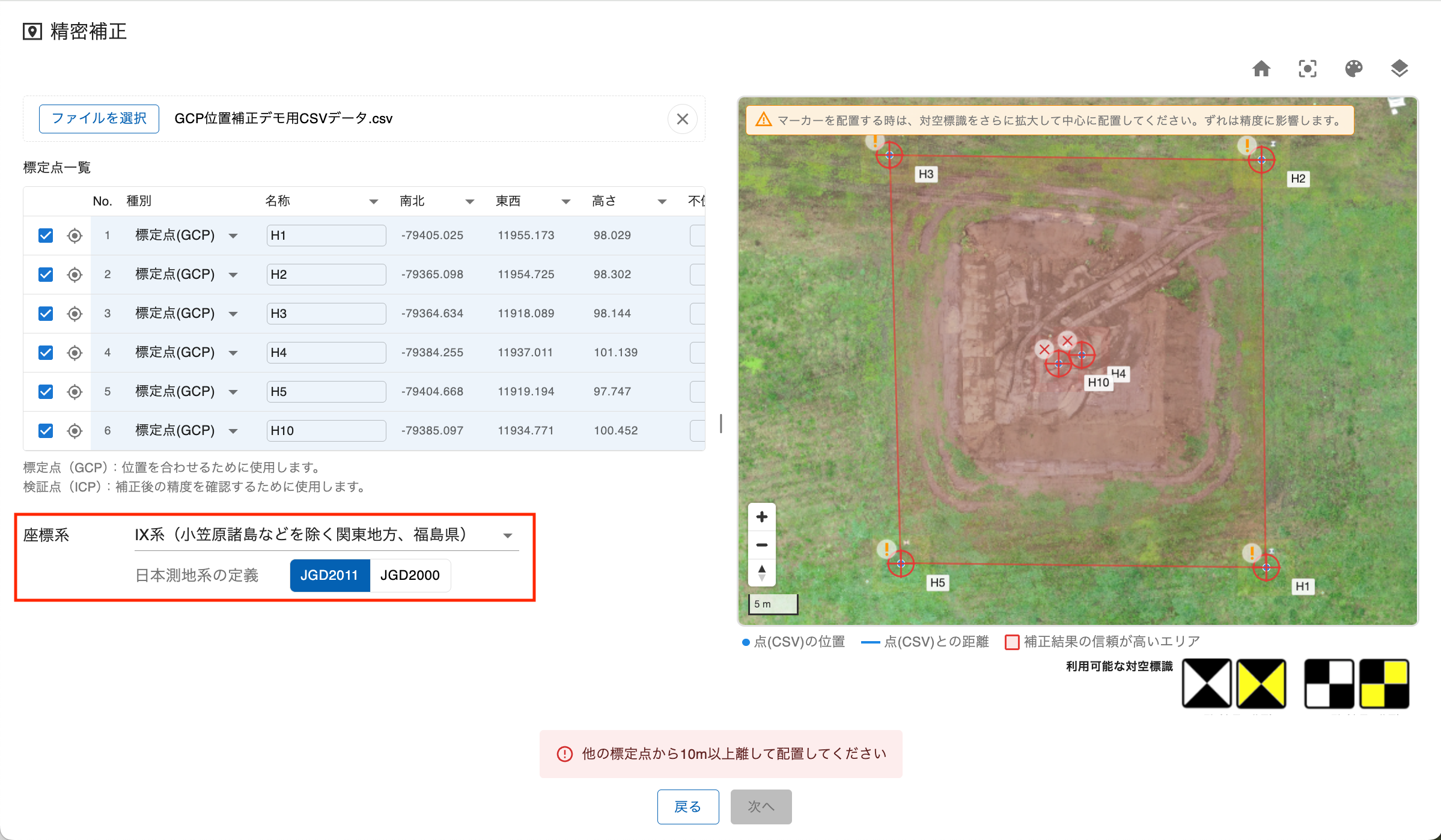
Task: Open the layers icon above map
Action: point(1399,68)
